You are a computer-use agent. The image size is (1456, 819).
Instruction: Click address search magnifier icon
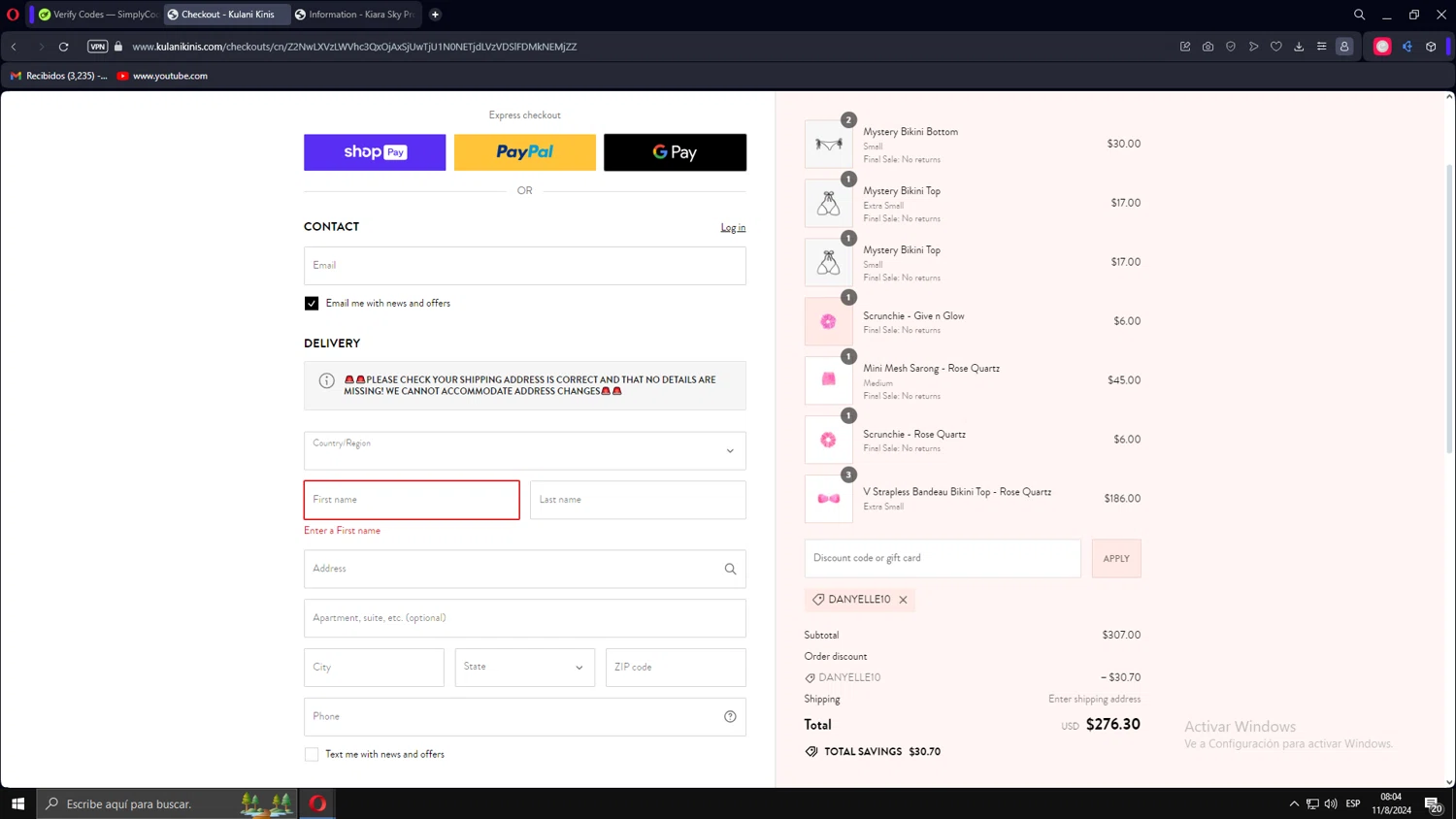[730, 570]
